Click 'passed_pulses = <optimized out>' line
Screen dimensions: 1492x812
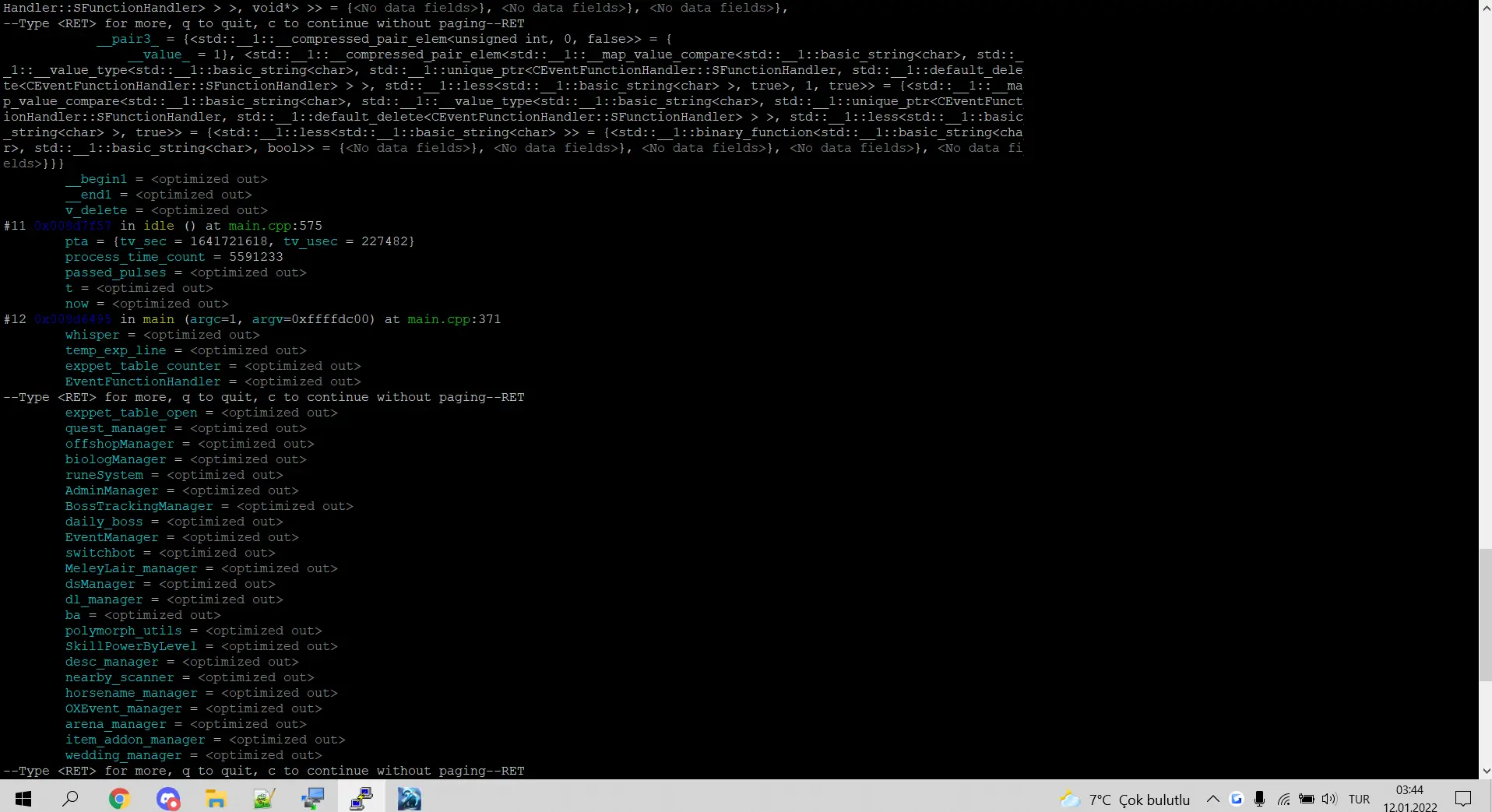tap(186, 272)
